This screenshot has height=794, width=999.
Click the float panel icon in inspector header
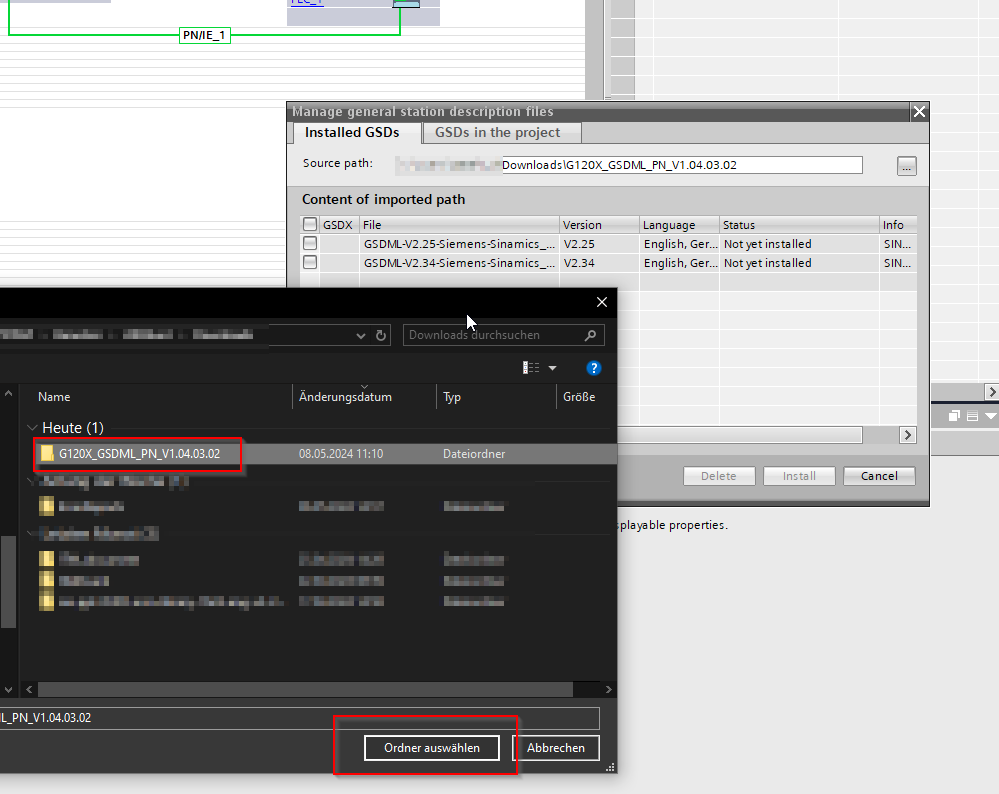click(x=954, y=416)
